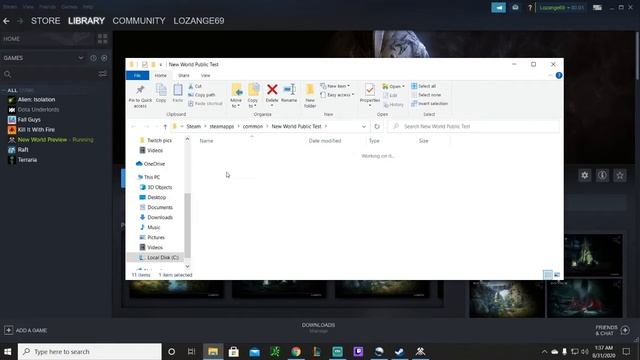Click the Chrome taskbar icon
This screenshot has height=360, width=640.
pyautogui.click(x=296, y=351)
